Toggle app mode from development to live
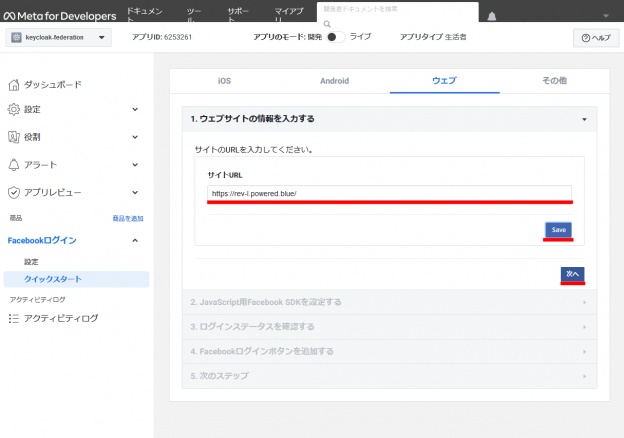Screen dimensions: 624x438 pos(335,37)
